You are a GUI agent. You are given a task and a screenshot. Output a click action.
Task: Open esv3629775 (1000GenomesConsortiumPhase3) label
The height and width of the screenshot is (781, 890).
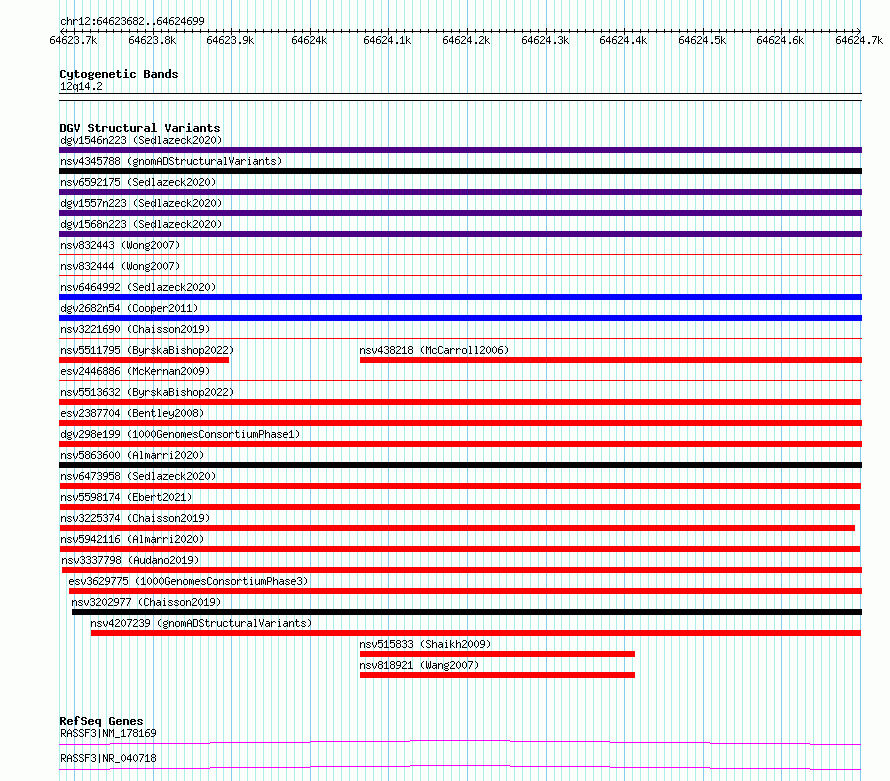(188, 581)
